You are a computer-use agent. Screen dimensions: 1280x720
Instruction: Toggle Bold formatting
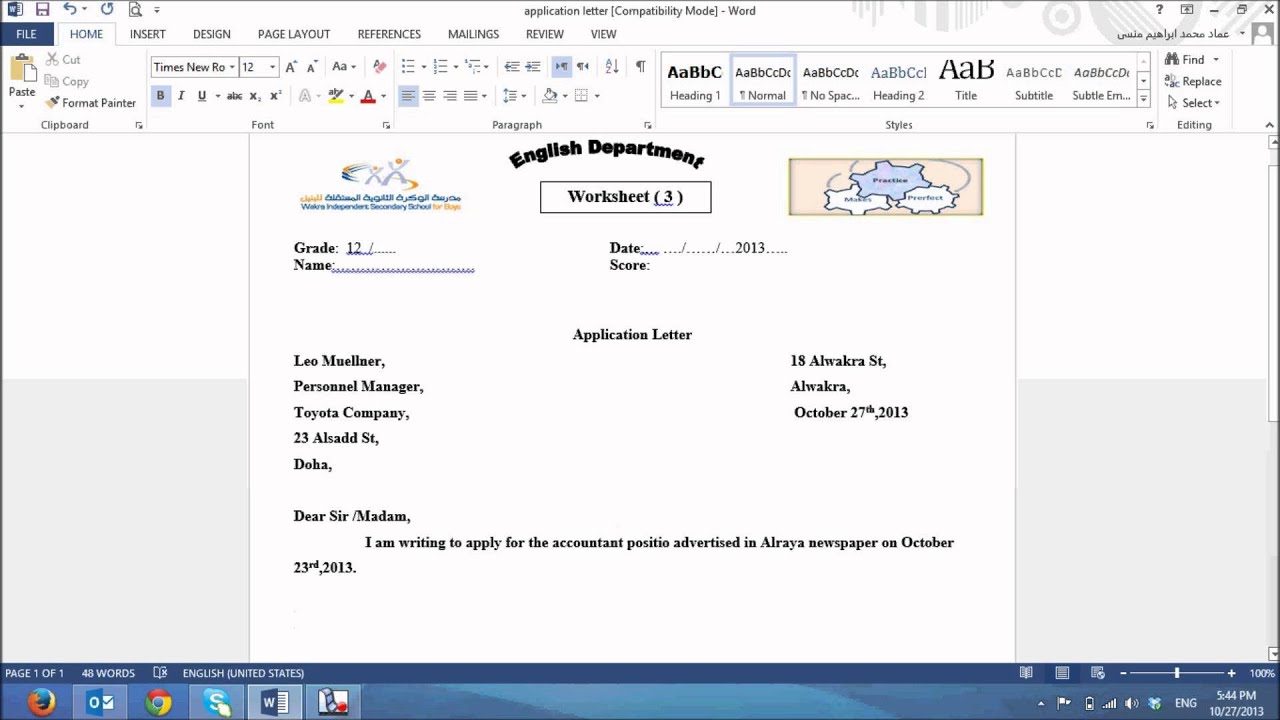[160, 96]
